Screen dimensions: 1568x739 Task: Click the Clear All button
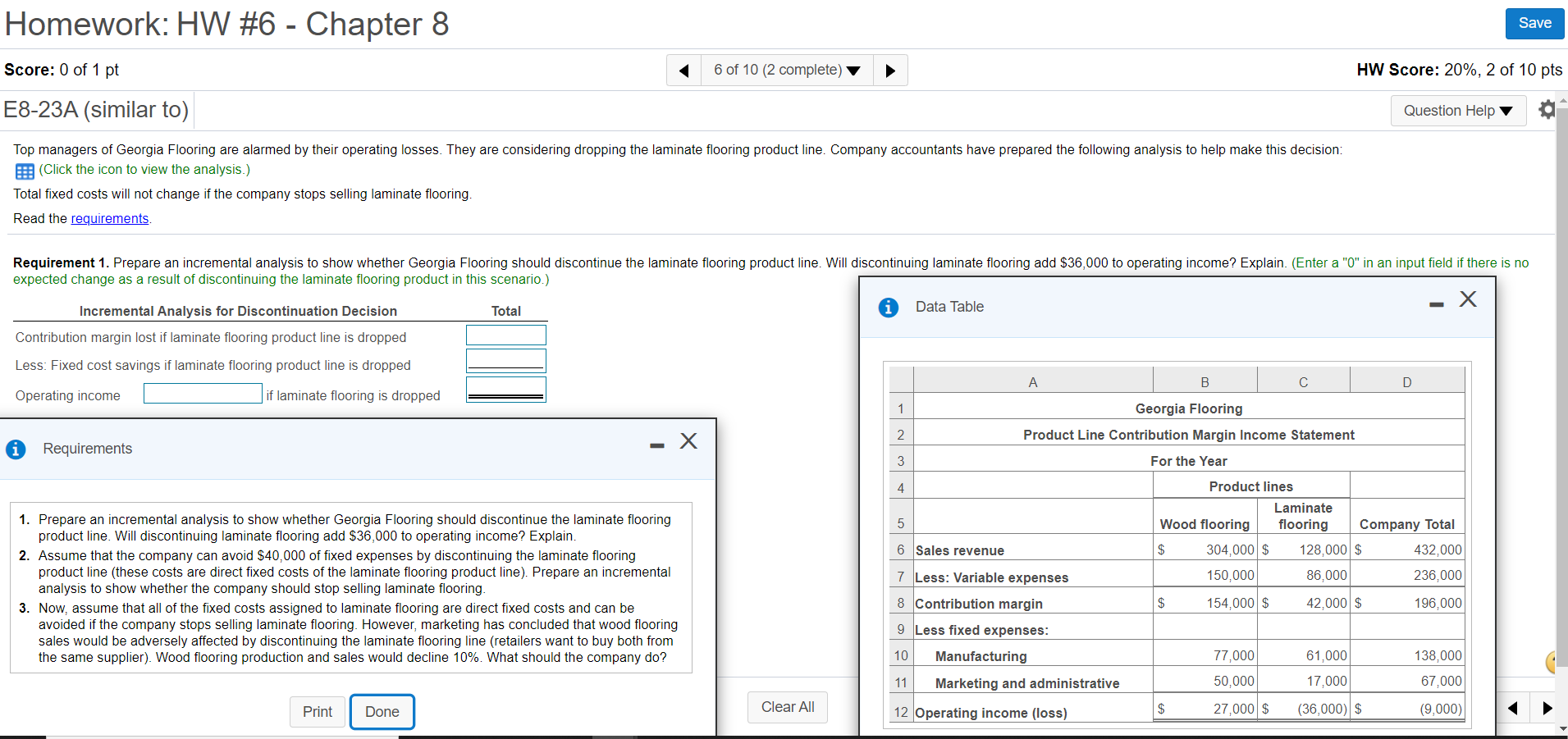788,707
